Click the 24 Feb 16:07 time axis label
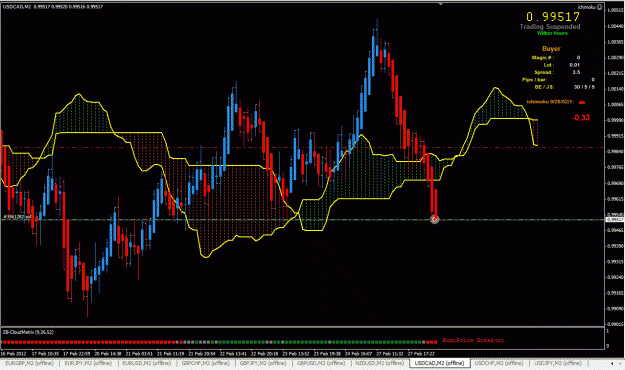625x370 pixels. pyautogui.click(x=358, y=354)
